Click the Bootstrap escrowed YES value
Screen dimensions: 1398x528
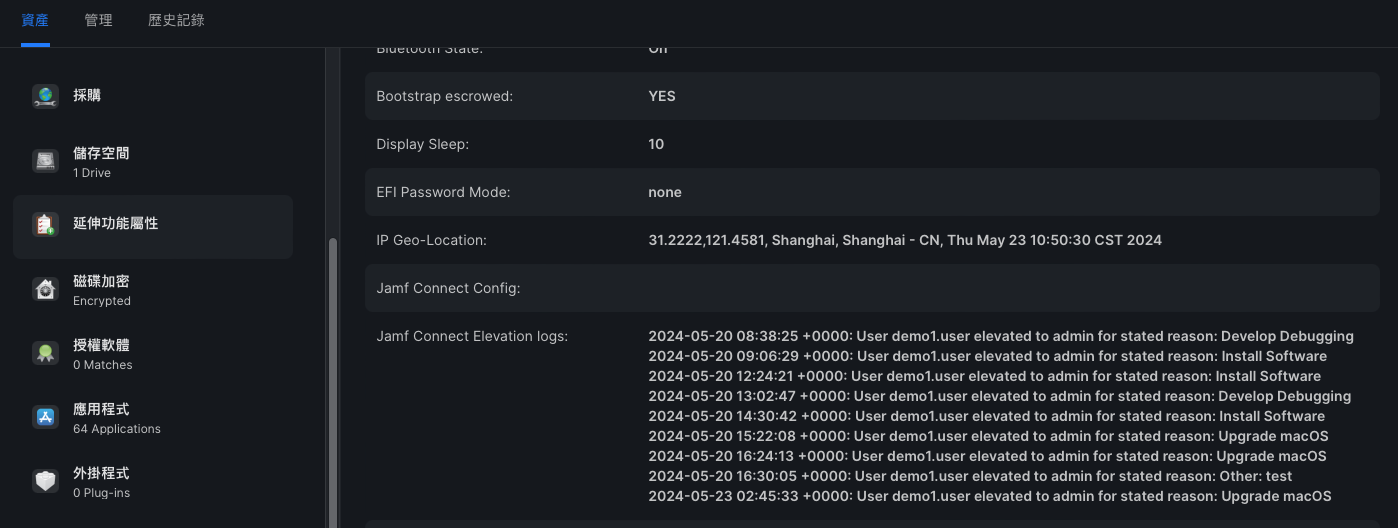[x=662, y=96]
